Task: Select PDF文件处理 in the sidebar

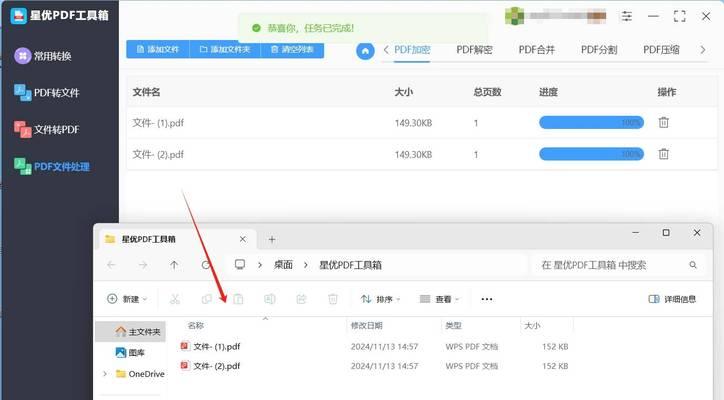Action: pos(52,166)
